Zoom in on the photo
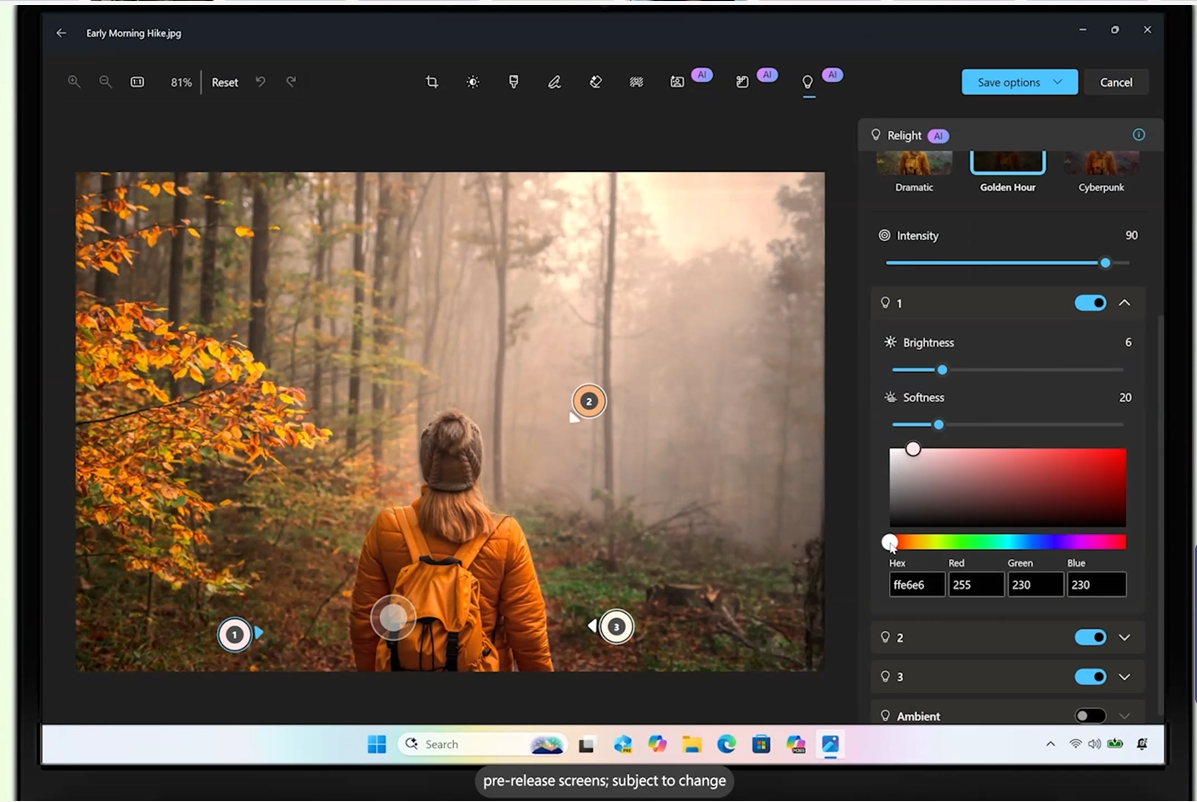Image resolution: width=1197 pixels, height=802 pixels. click(x=74, y=82)
